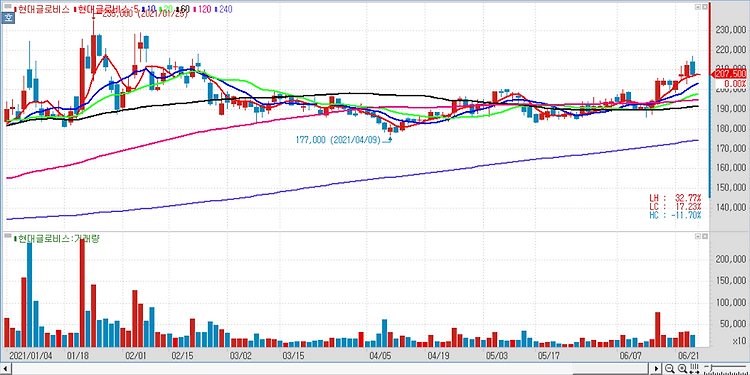
Task: Click the 04/19 date axis label
Action: click(438, 356)
